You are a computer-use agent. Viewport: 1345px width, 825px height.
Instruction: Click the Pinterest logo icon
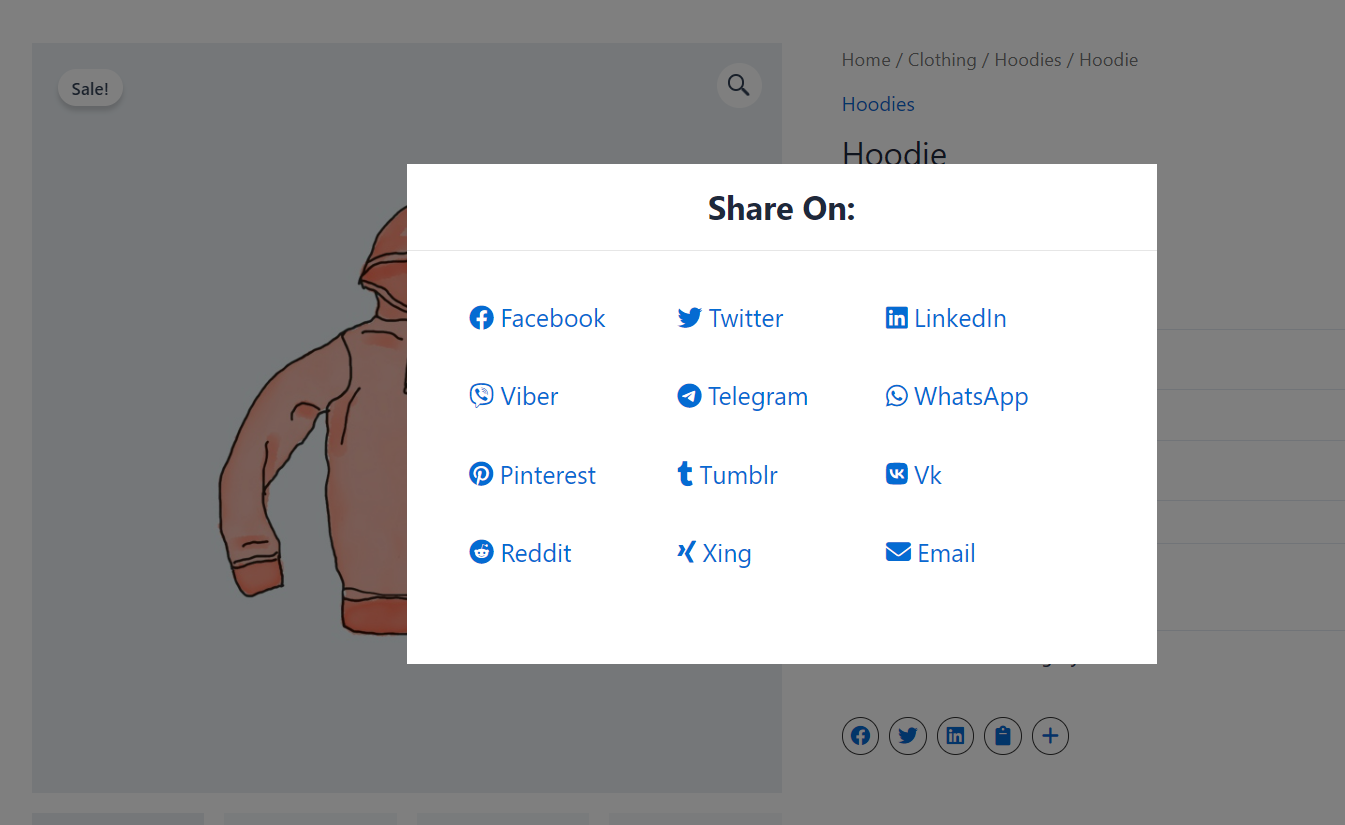click(x=481, y=474)
